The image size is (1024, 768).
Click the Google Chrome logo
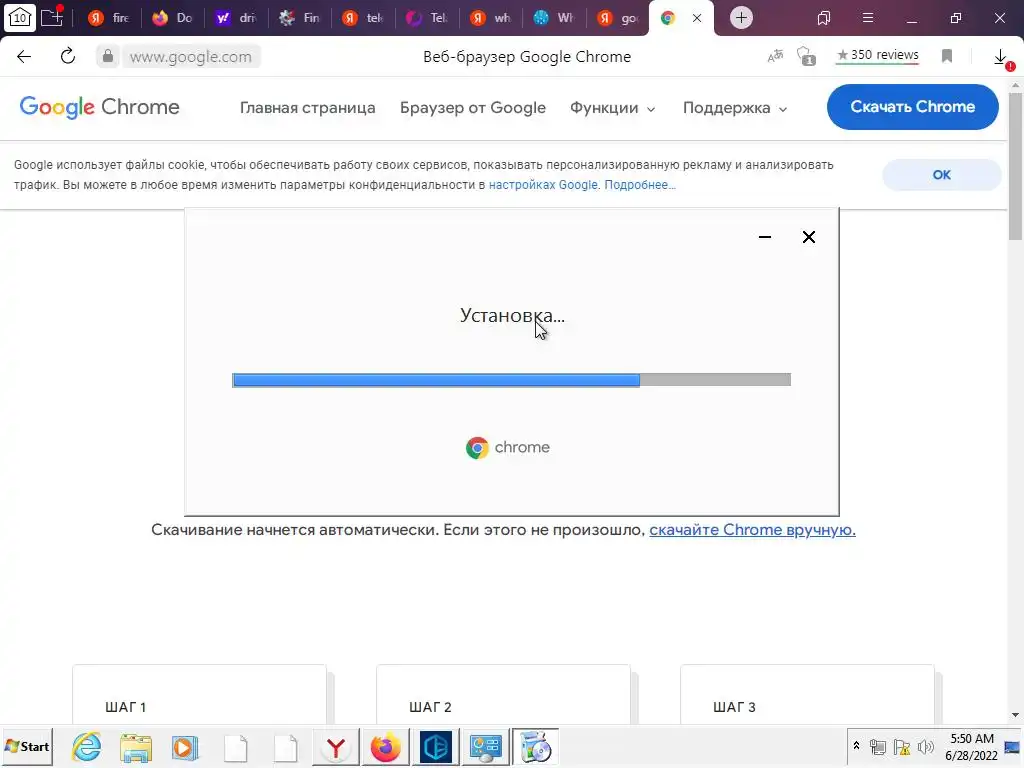99,107
